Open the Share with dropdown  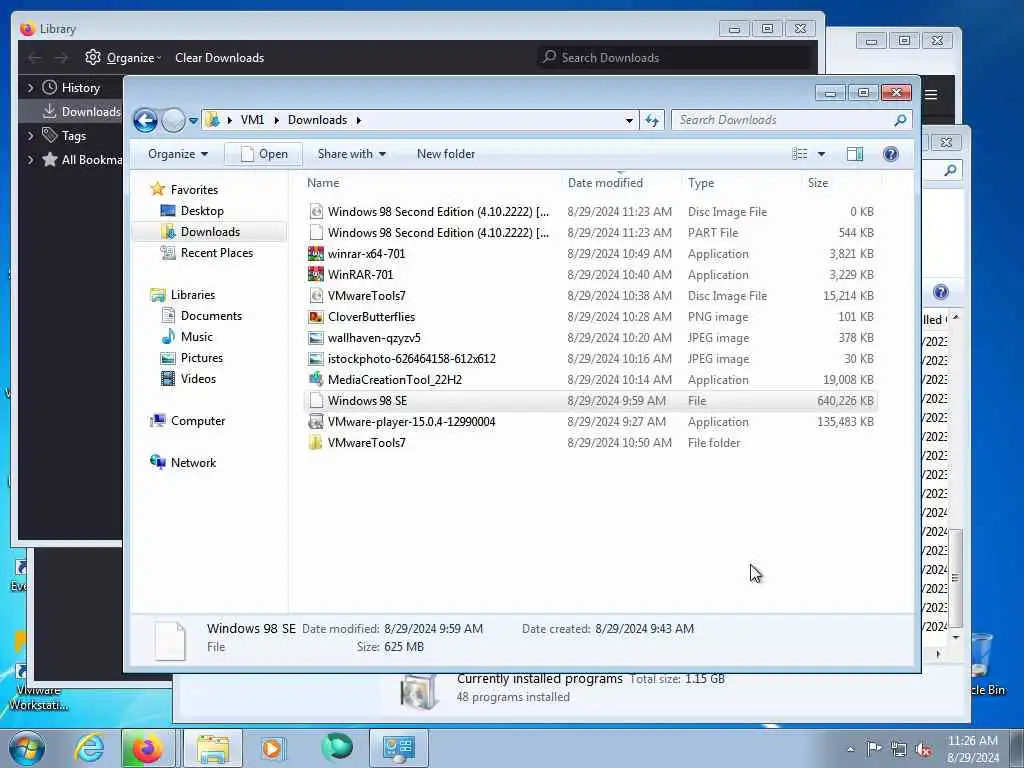[x=351, y=154]
